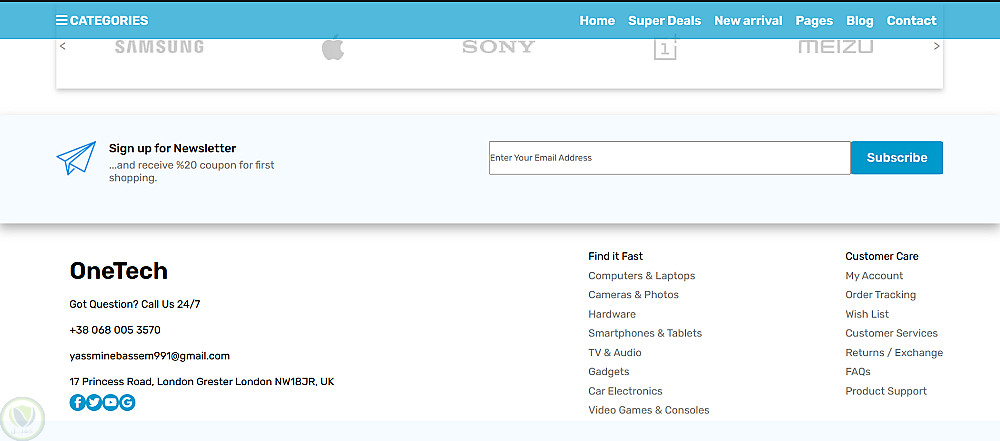Open Computers & Laptops link
This screenshot has width=1000, height=441.
(642, 276)
